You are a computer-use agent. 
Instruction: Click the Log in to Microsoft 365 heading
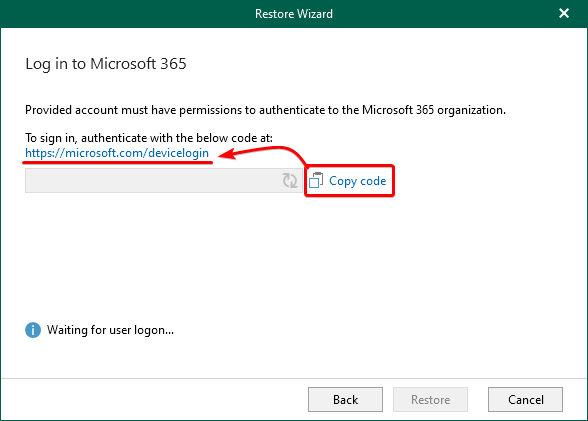(x=106, y=64)
